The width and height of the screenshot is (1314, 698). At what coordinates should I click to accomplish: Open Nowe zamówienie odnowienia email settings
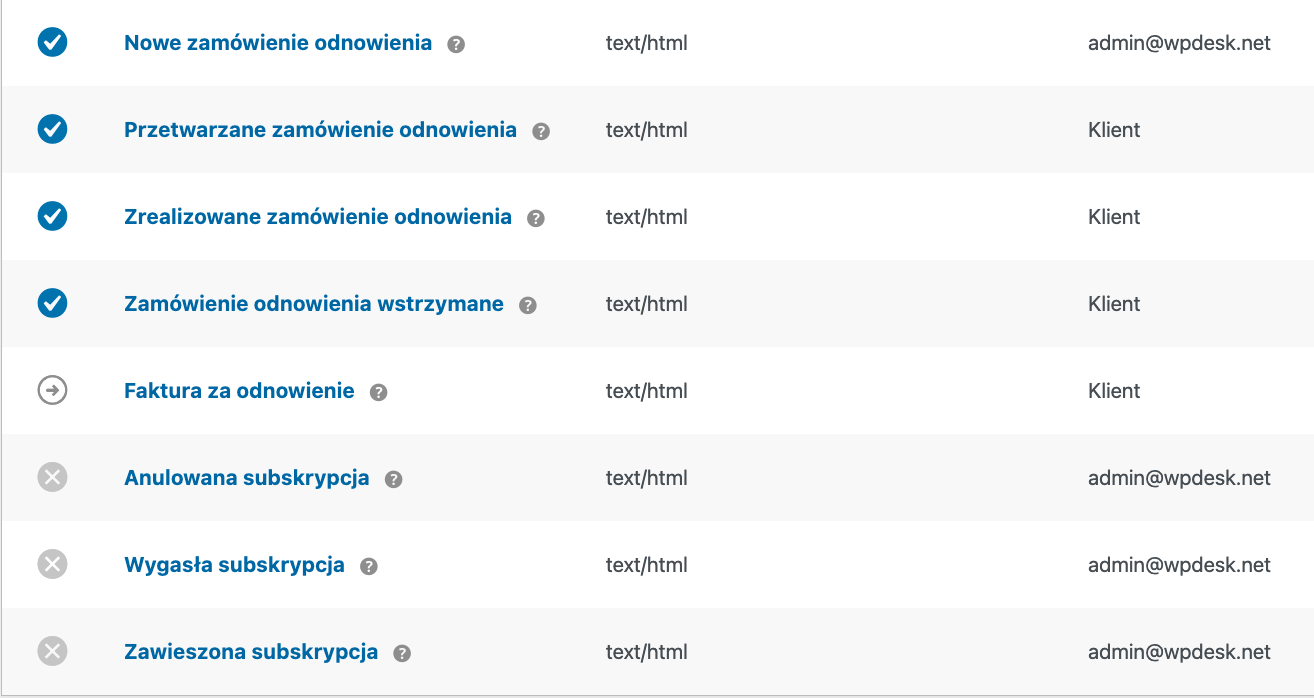278,43
